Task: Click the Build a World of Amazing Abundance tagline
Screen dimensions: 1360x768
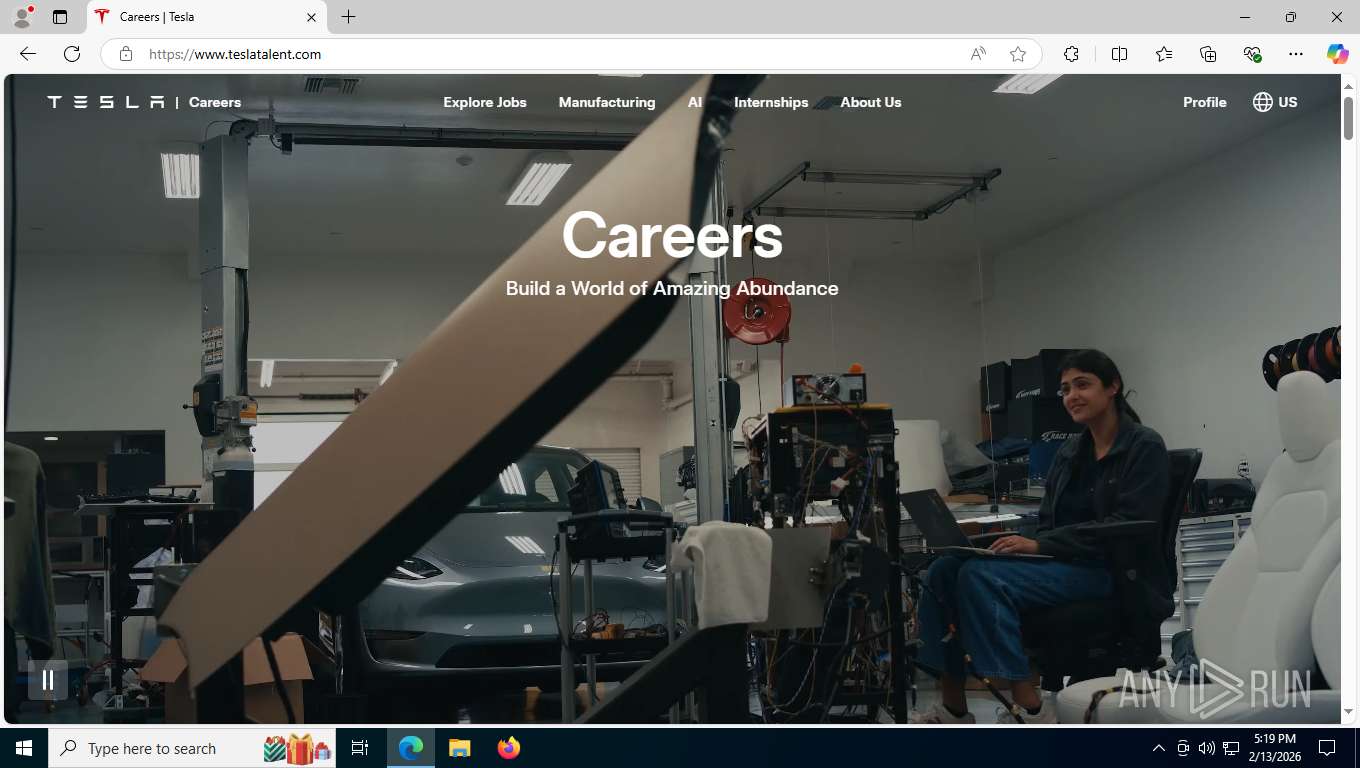Action: coord(672,288)
